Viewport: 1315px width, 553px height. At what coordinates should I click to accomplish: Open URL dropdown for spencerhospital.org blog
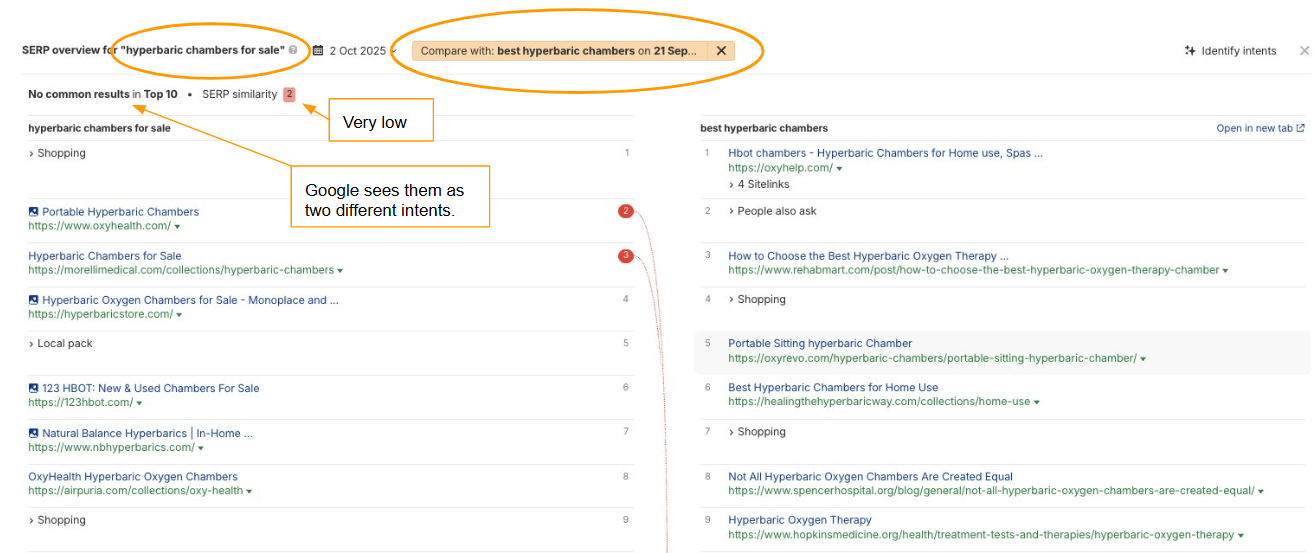click(1261, 492)
